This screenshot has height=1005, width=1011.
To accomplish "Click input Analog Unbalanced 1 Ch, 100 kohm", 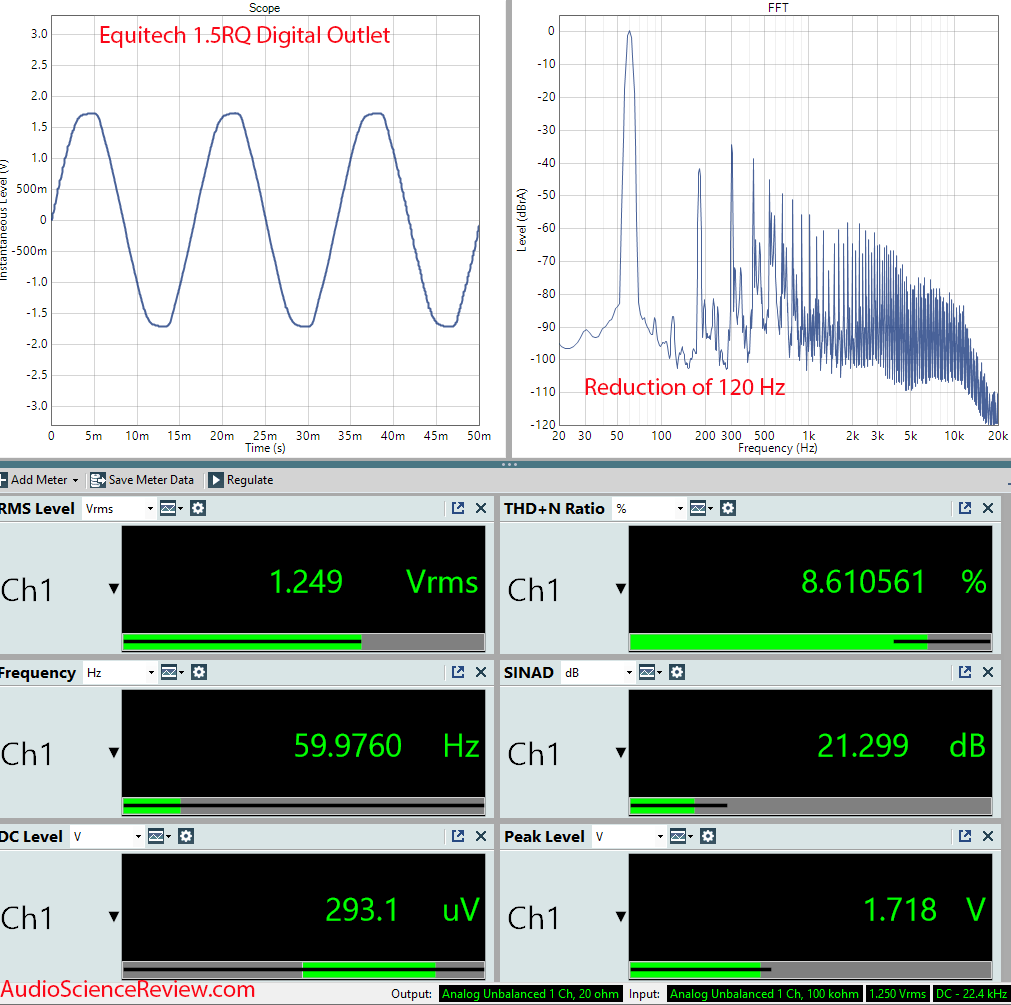I will point(765,994).
